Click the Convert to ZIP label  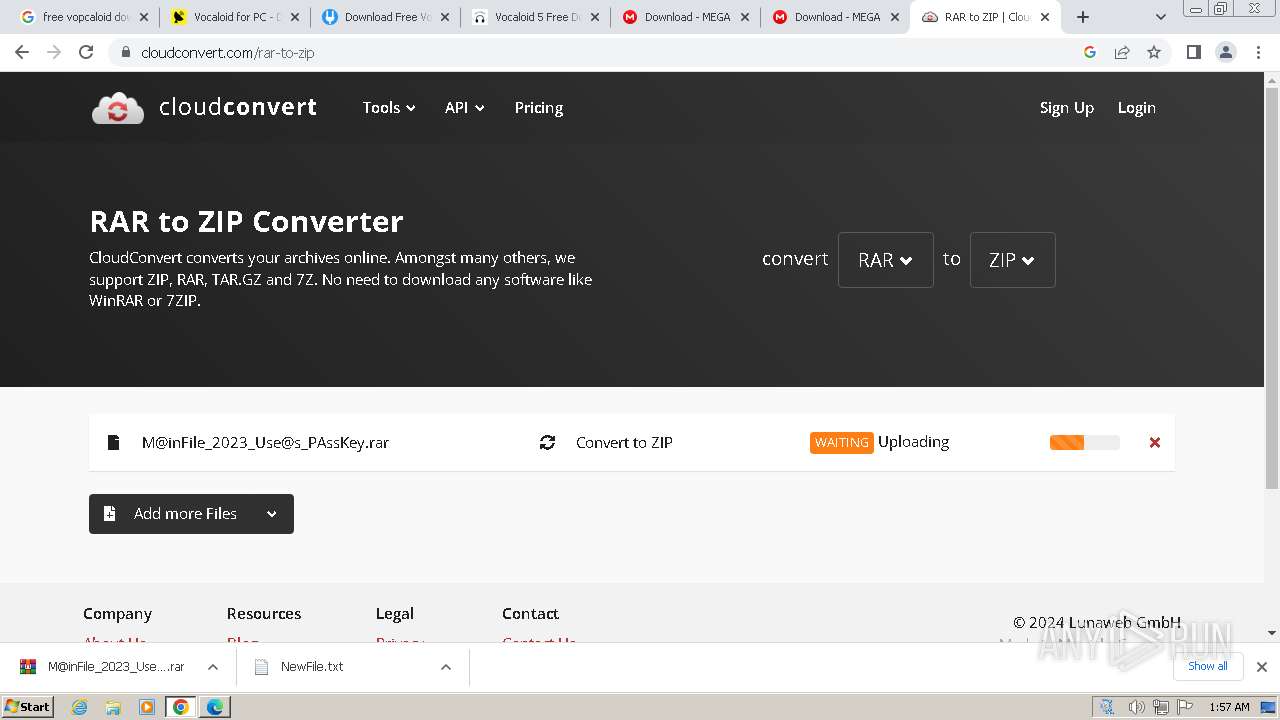[x=624, y=443]
